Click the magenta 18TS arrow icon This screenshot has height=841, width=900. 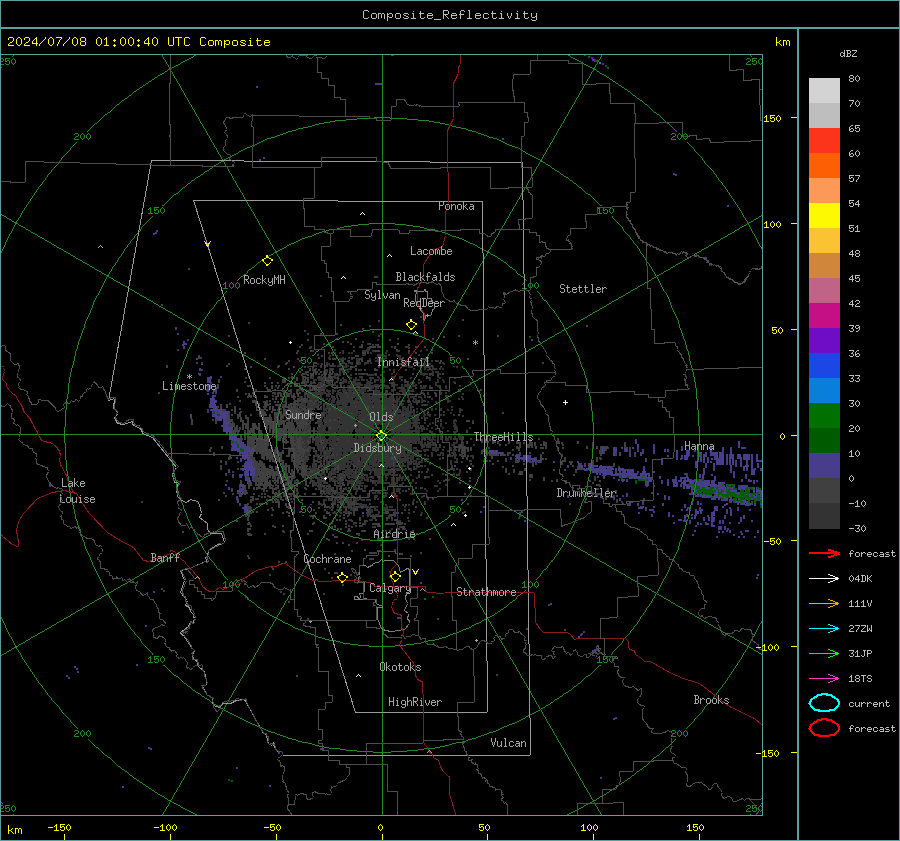pyautogui.click(x=824, y=679)
